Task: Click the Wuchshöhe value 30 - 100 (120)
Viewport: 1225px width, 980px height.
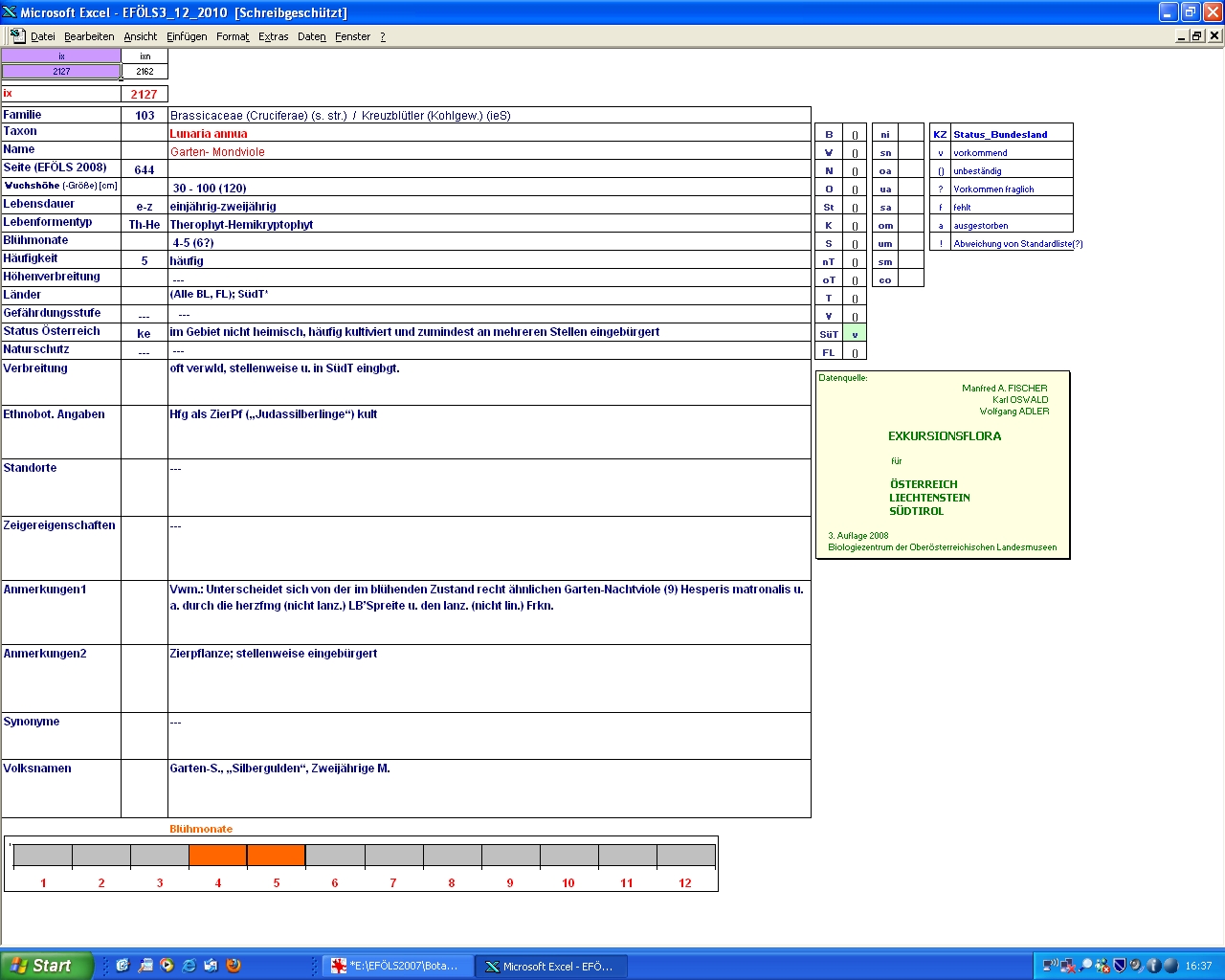Action: click(x=210, y=189)
